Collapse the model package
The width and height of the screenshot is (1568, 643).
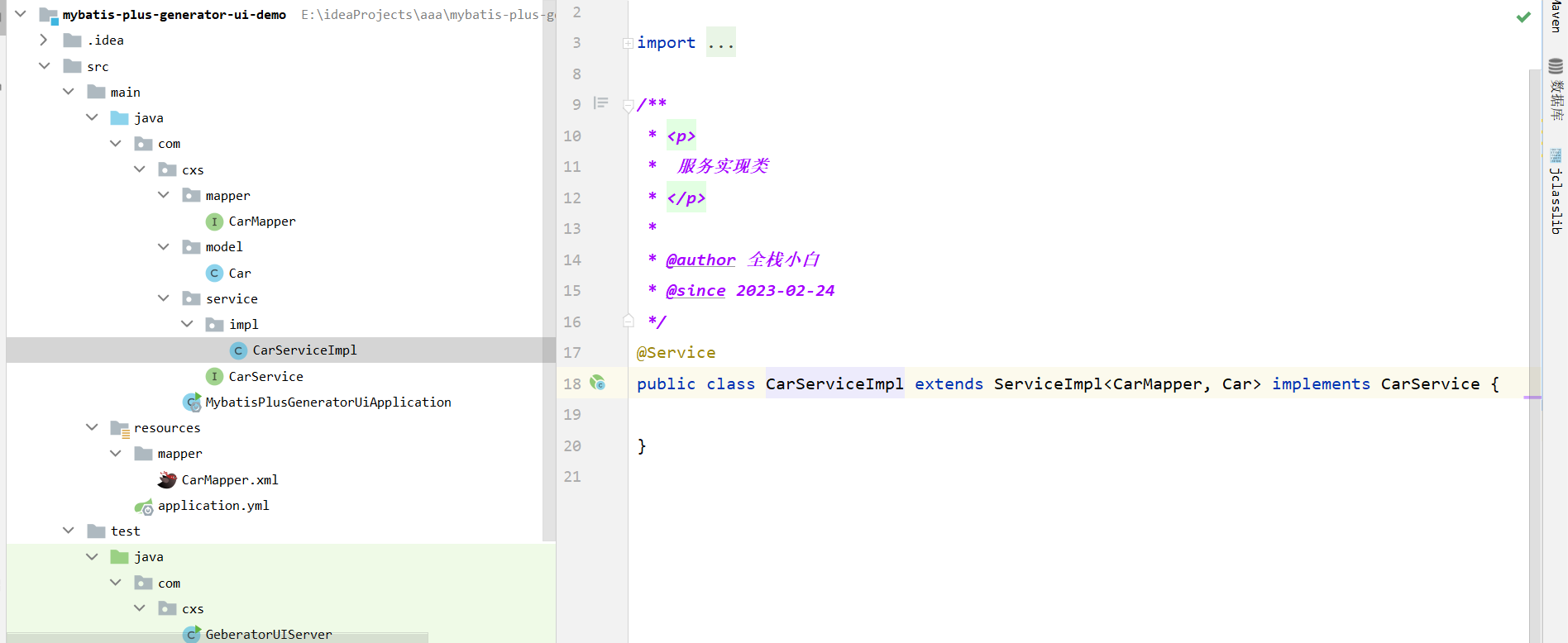click(163, 246)
